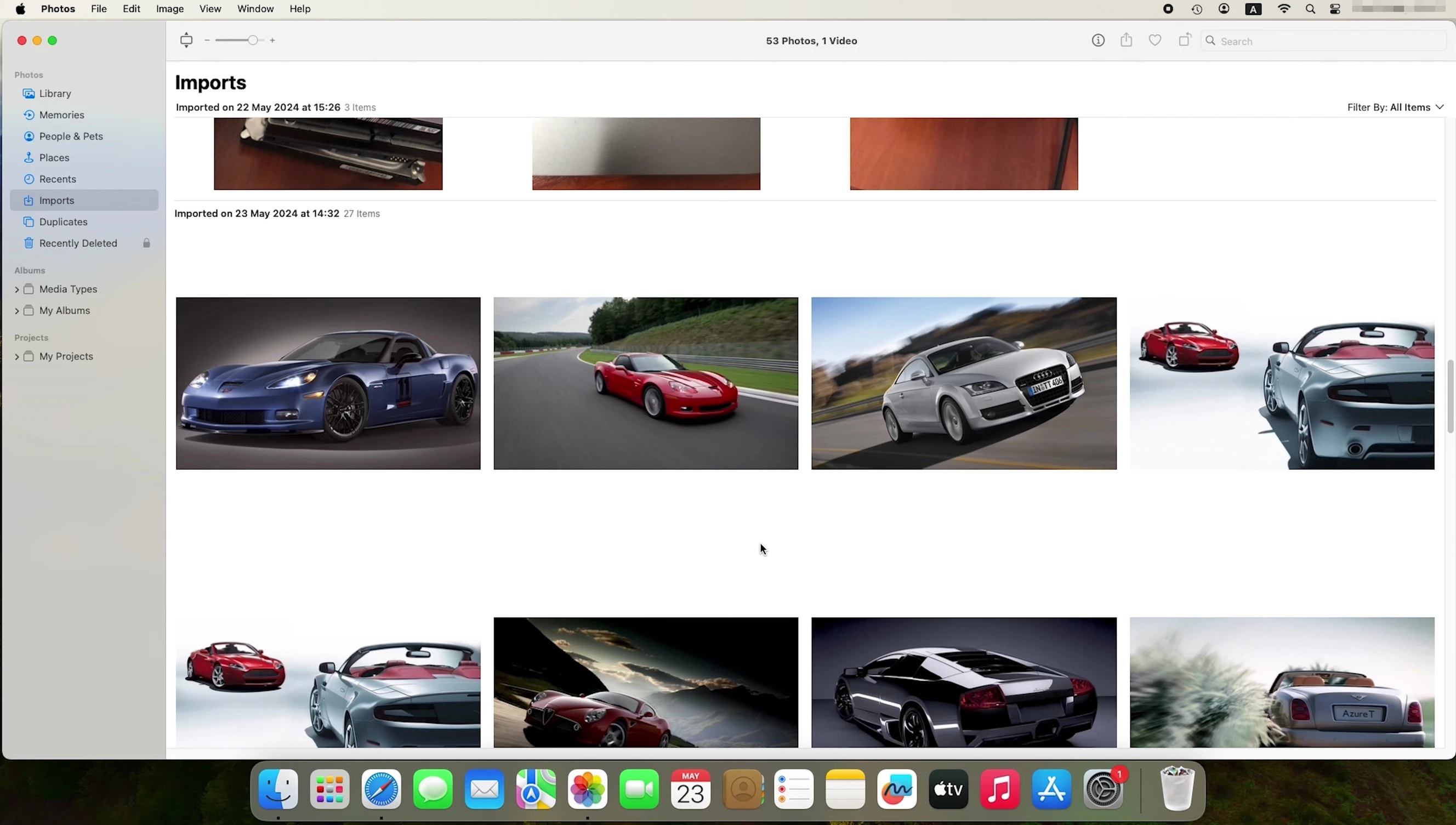Open Reminders from the Dock

coord(794,789)
